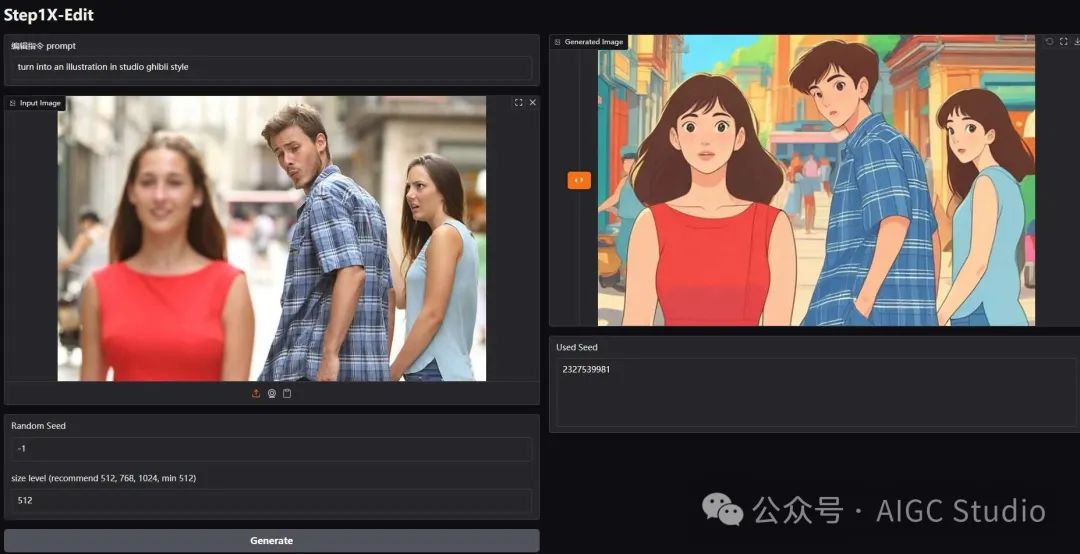The image size is (1080, 554).
Task: Download the generated image
Action: 1077,42
